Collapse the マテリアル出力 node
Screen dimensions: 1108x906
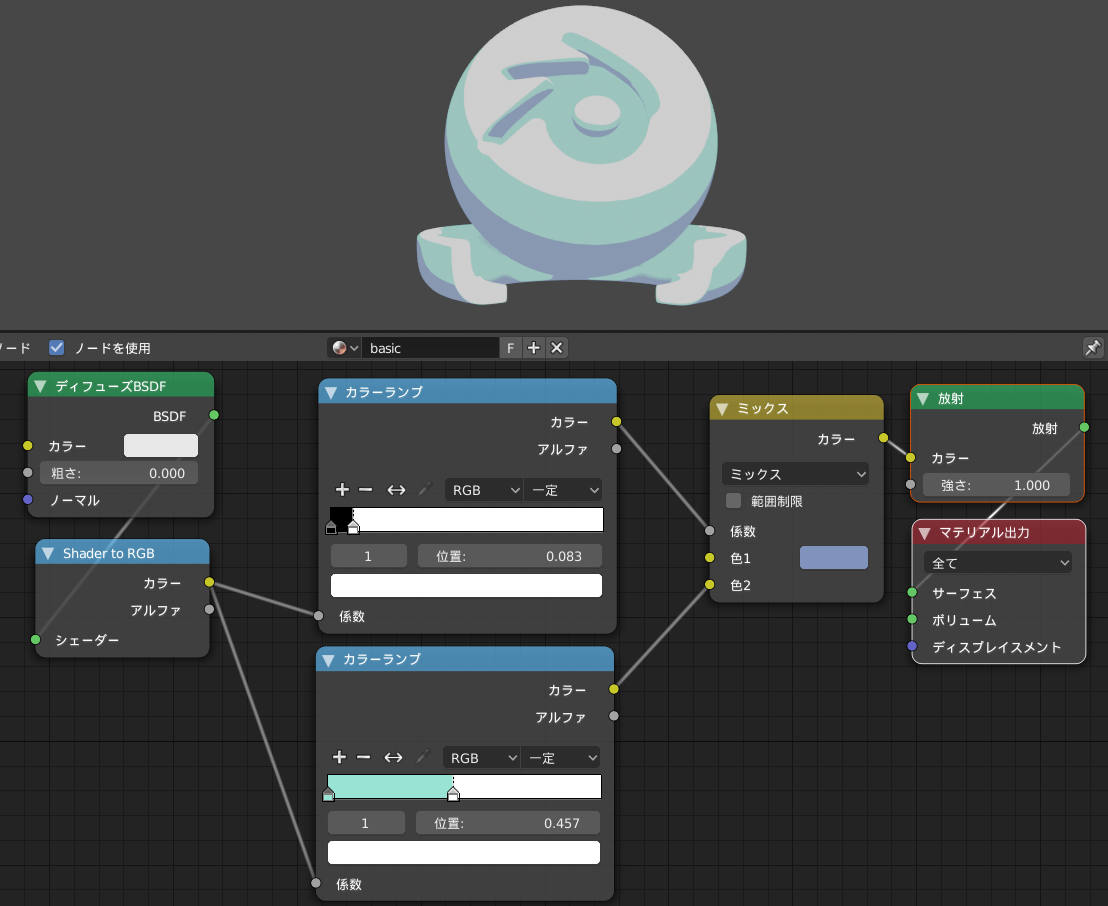click(924, 533)
